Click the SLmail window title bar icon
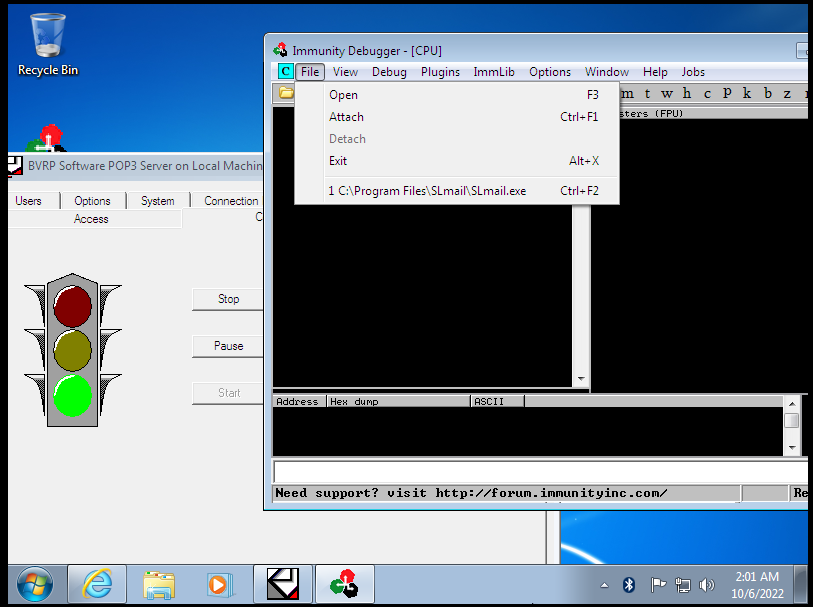The image size is (813, 607). click(16, 166)
